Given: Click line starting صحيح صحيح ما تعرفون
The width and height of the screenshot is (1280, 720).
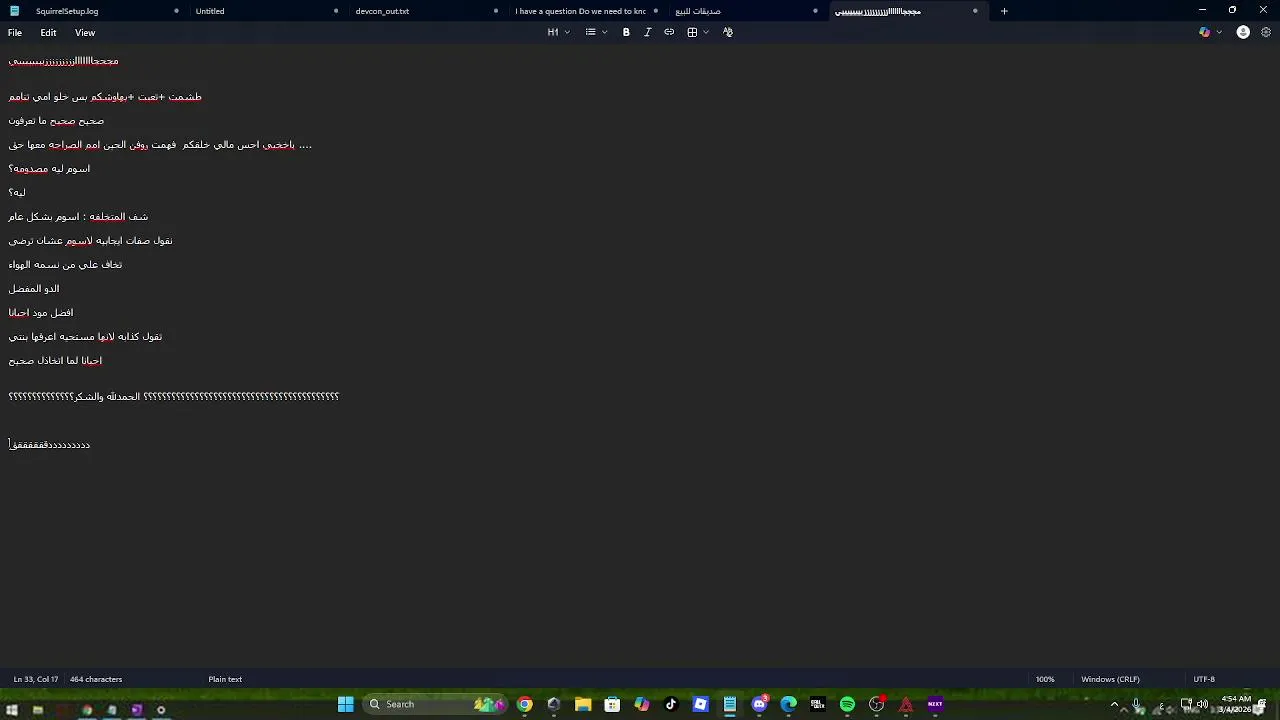Looking at the screenshot, I should pyautogui.click(x=56, y=121).
